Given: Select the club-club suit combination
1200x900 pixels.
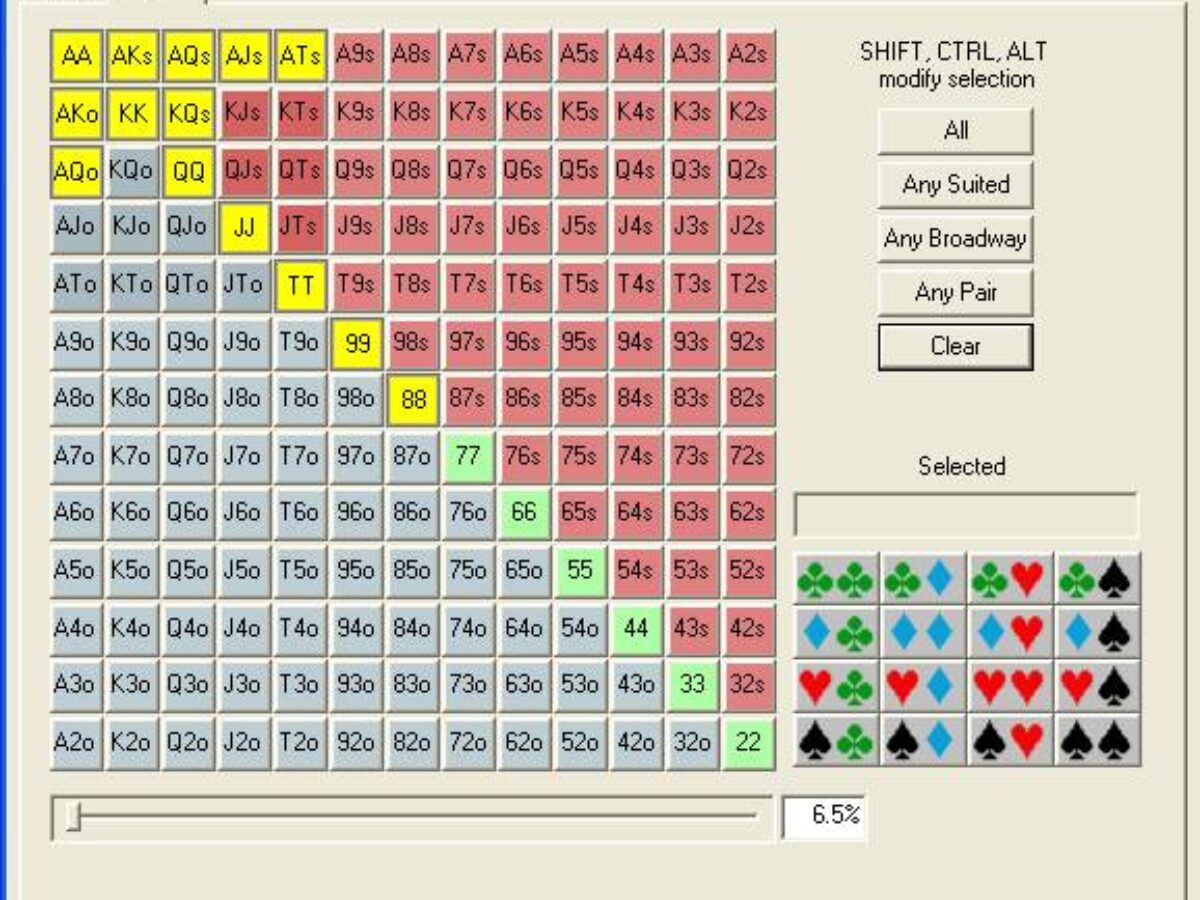Looking at the screenshot, I should [x=836, y=579].
